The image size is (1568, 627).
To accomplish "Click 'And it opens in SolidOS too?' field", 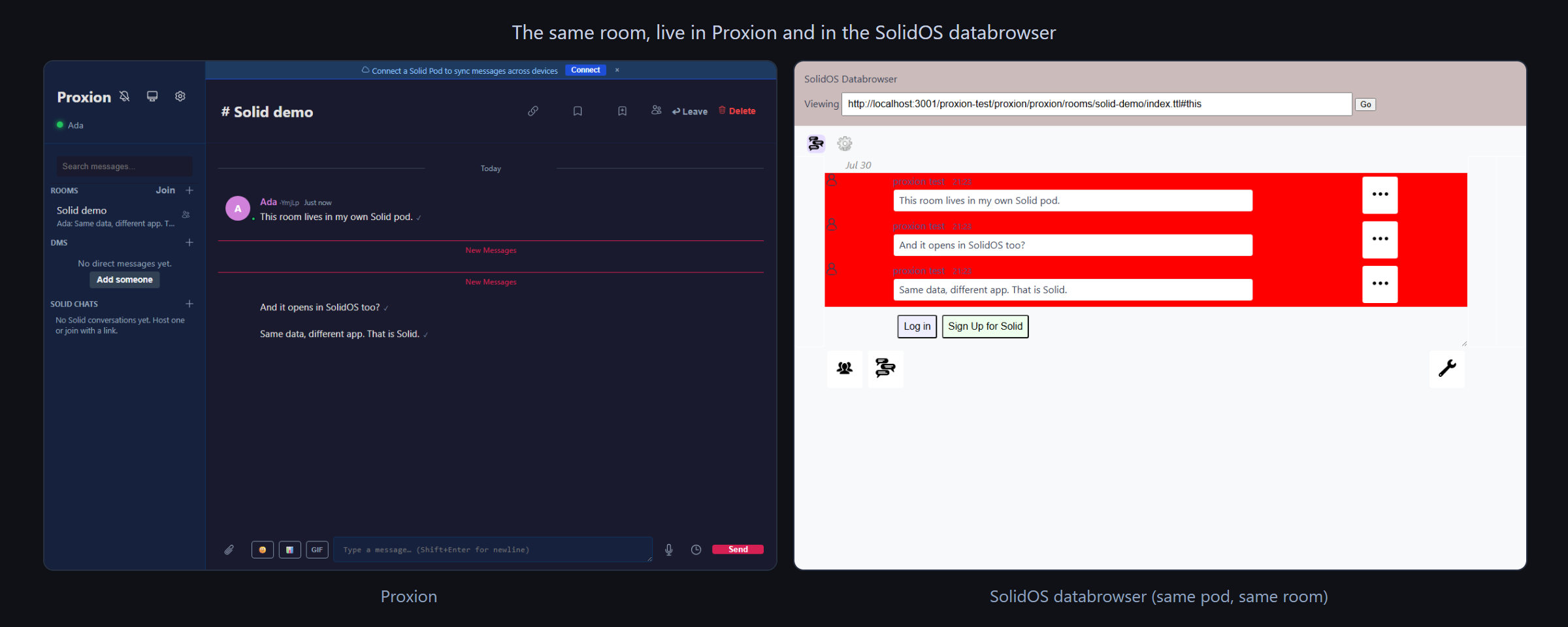I will 1073,245.
